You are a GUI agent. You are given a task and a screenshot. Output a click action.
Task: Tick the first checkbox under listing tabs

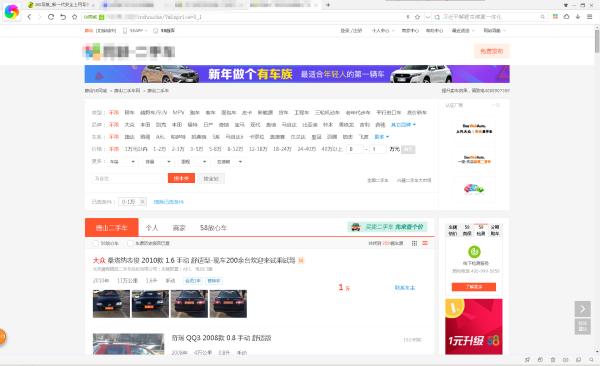(x=96, y=243)
